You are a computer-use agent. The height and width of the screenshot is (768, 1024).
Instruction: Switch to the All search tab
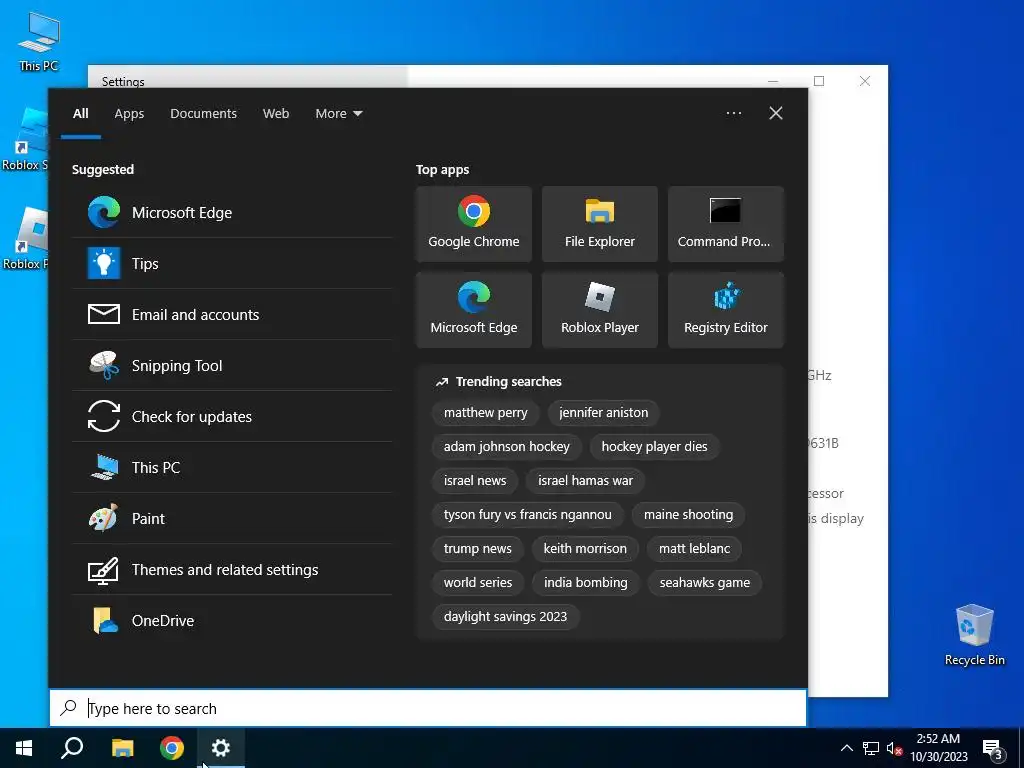tap(80, 114)
